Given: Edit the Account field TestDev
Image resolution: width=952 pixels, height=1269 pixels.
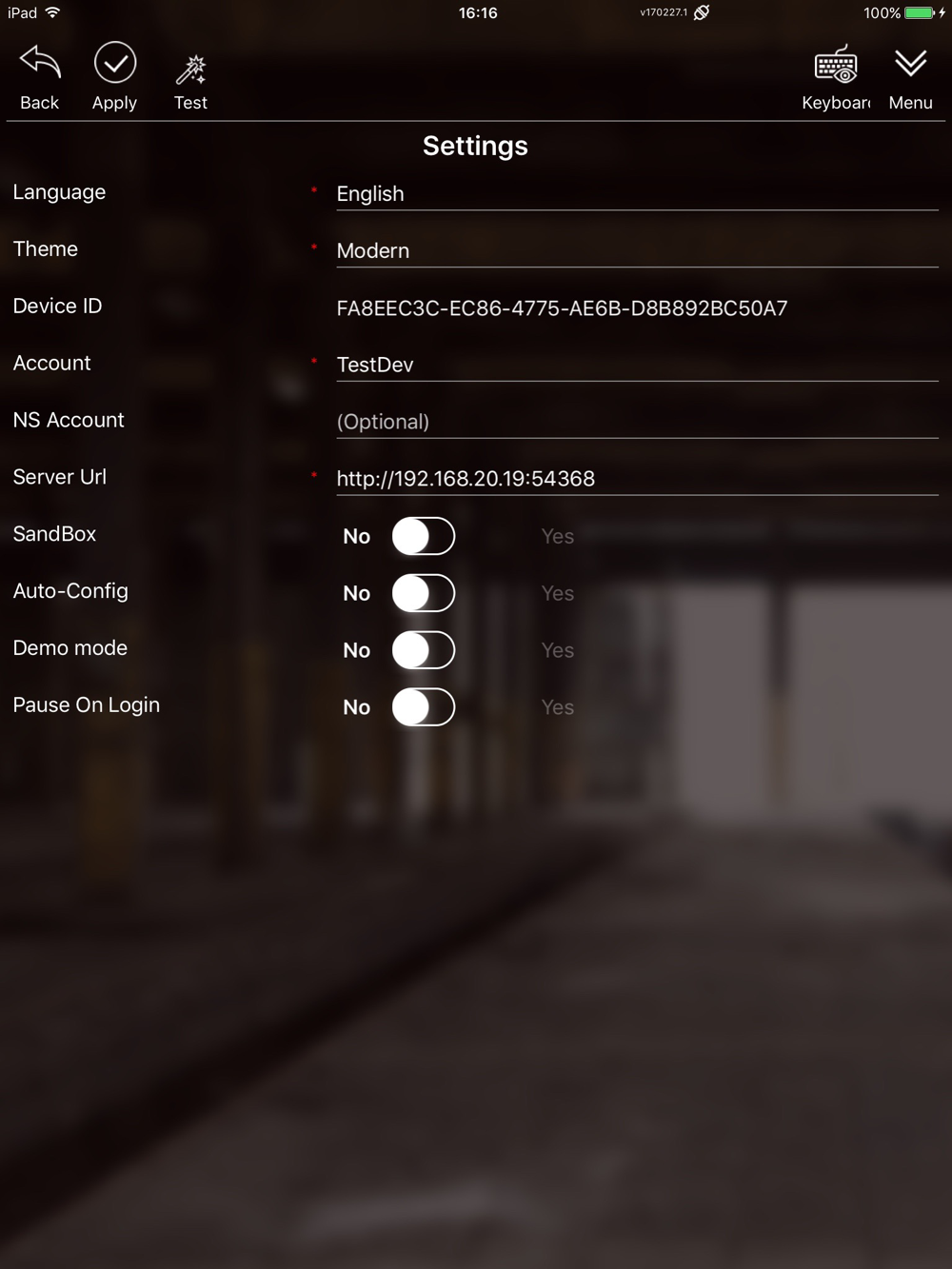Looking at the screenshot, I should 637,366.
